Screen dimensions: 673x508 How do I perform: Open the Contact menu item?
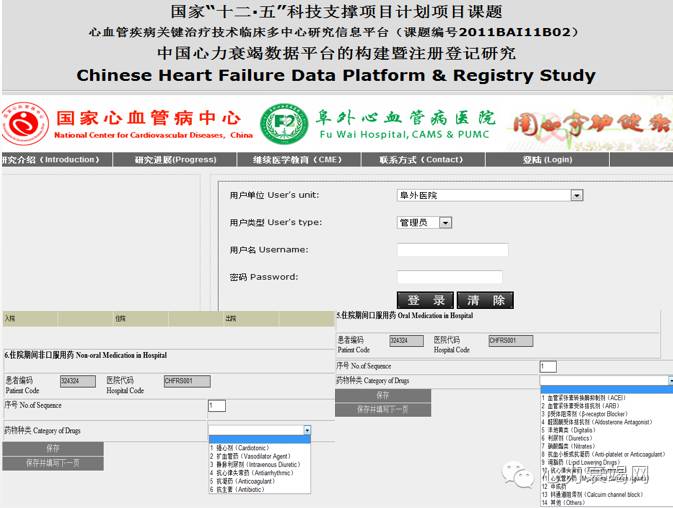[x=422, y=160]
